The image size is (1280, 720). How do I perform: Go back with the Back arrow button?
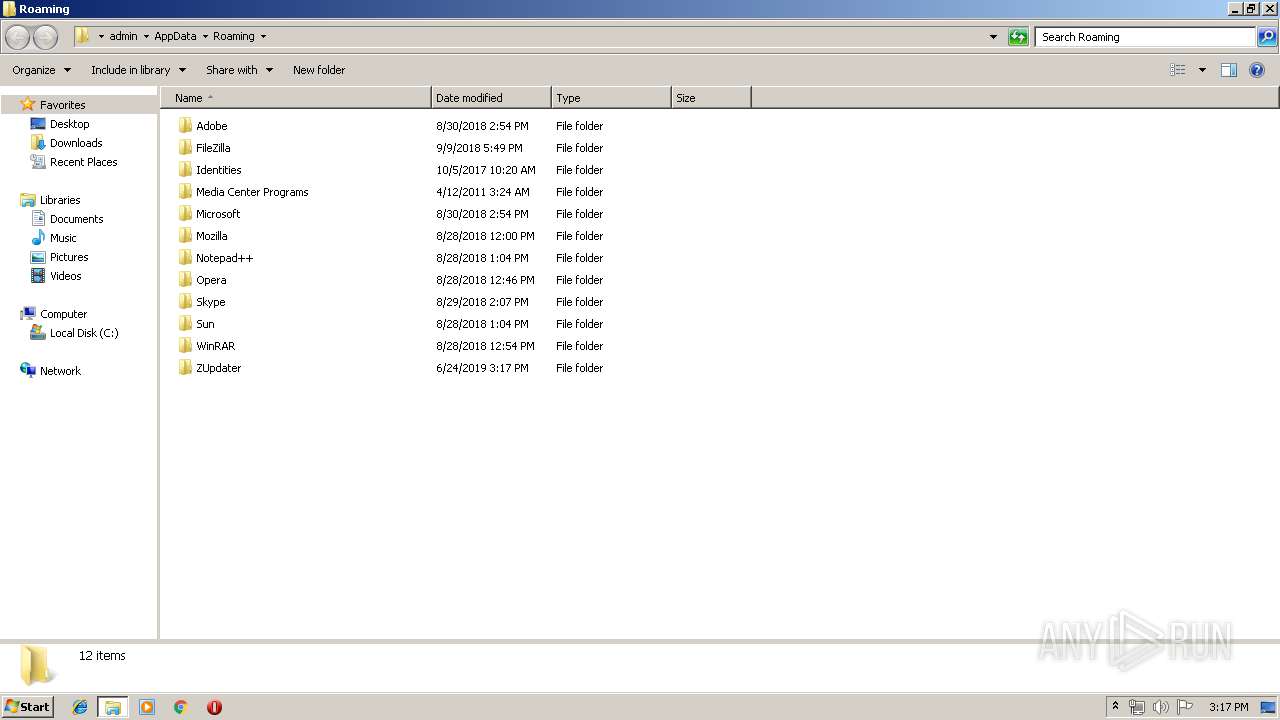tap(17, 37)
